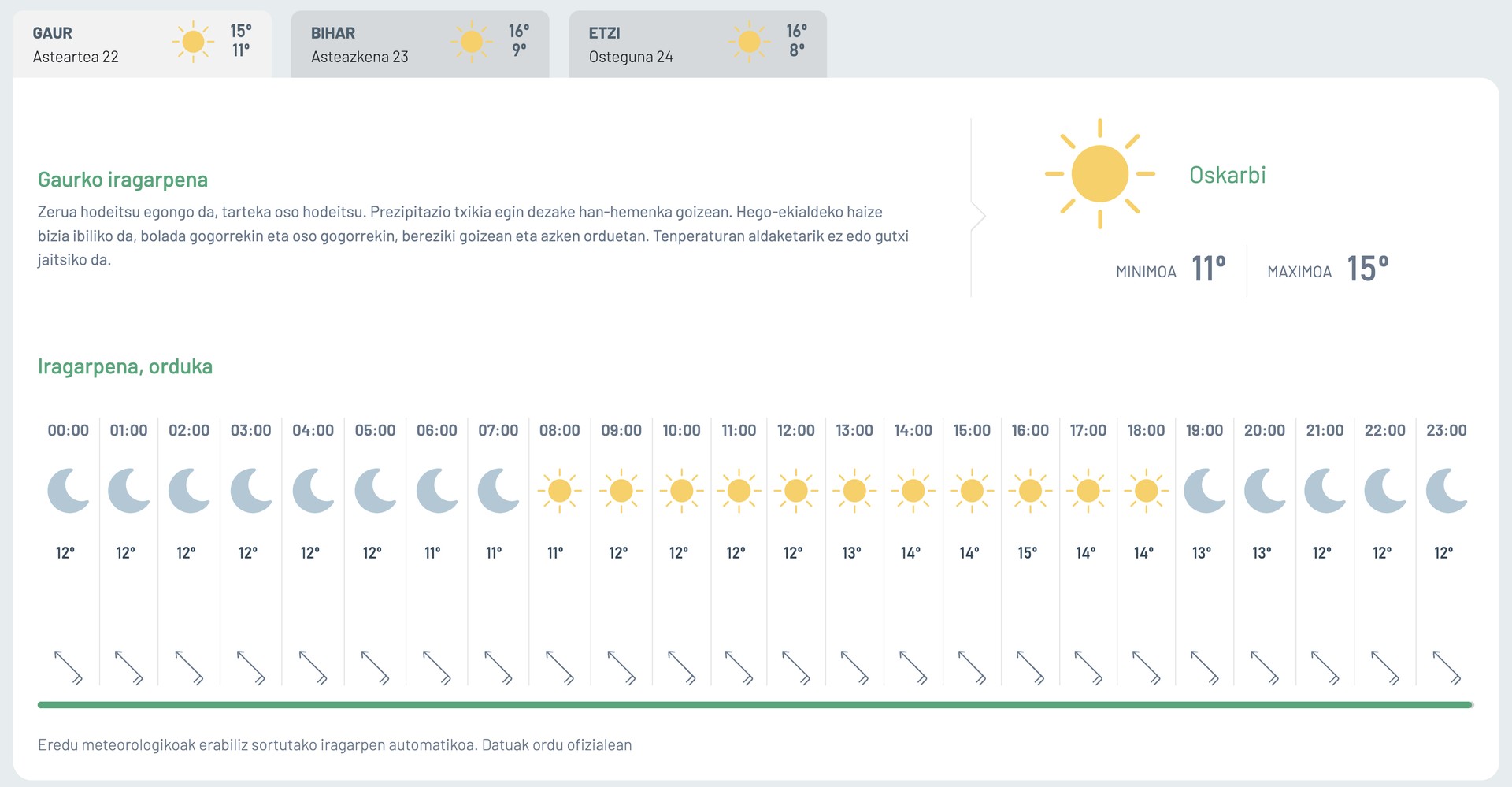Click the sun icon in the ETZI tab

click(x=749, y=42)
